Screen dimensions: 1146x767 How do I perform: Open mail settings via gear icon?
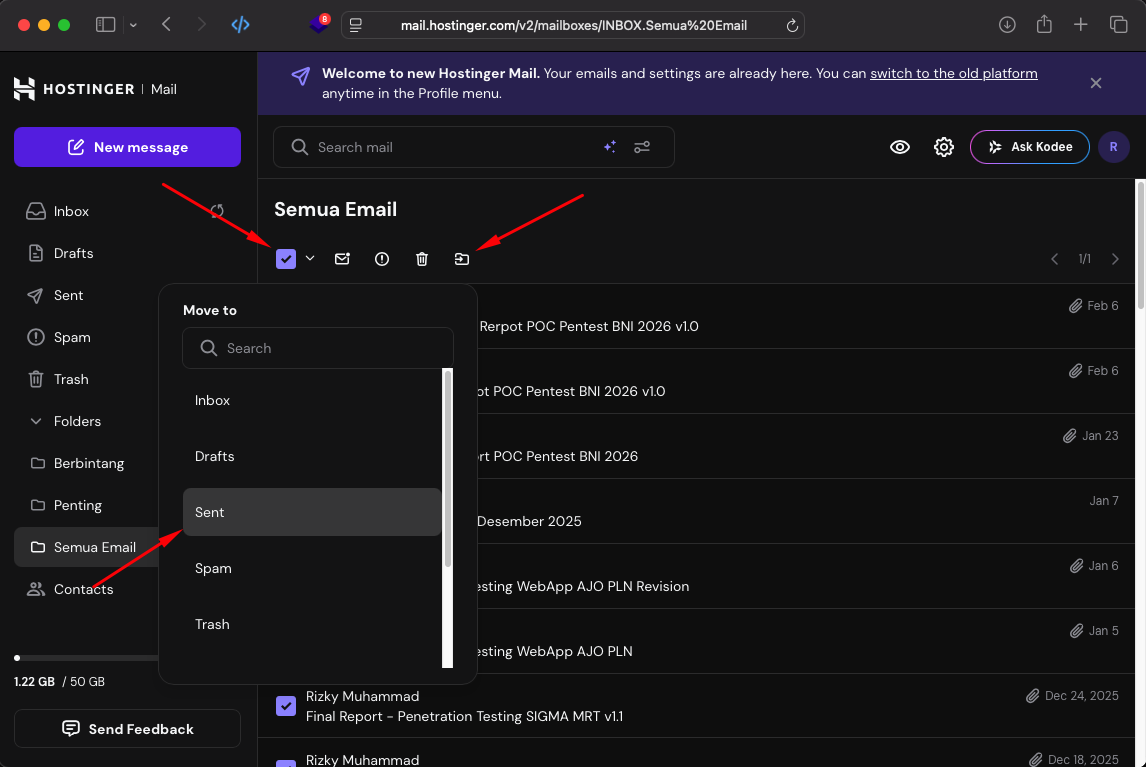[x=943, y=146]
